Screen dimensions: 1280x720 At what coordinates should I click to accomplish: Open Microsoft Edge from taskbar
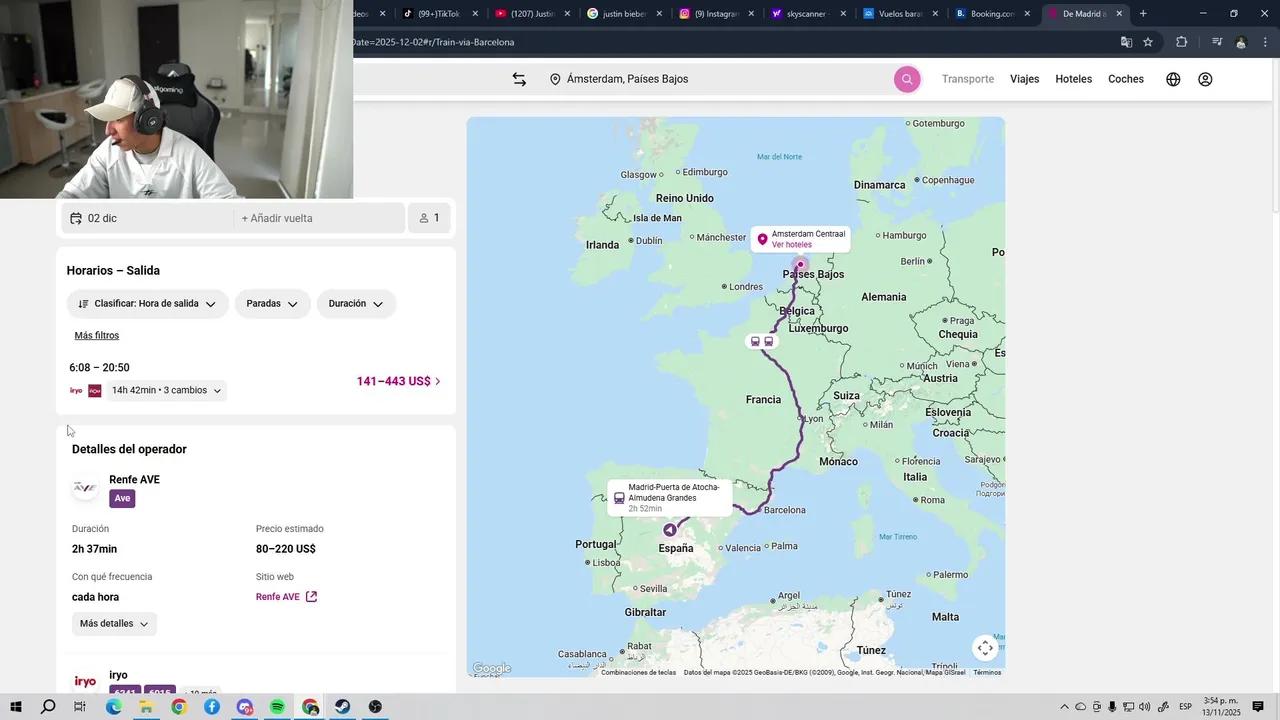coord(113,707)
